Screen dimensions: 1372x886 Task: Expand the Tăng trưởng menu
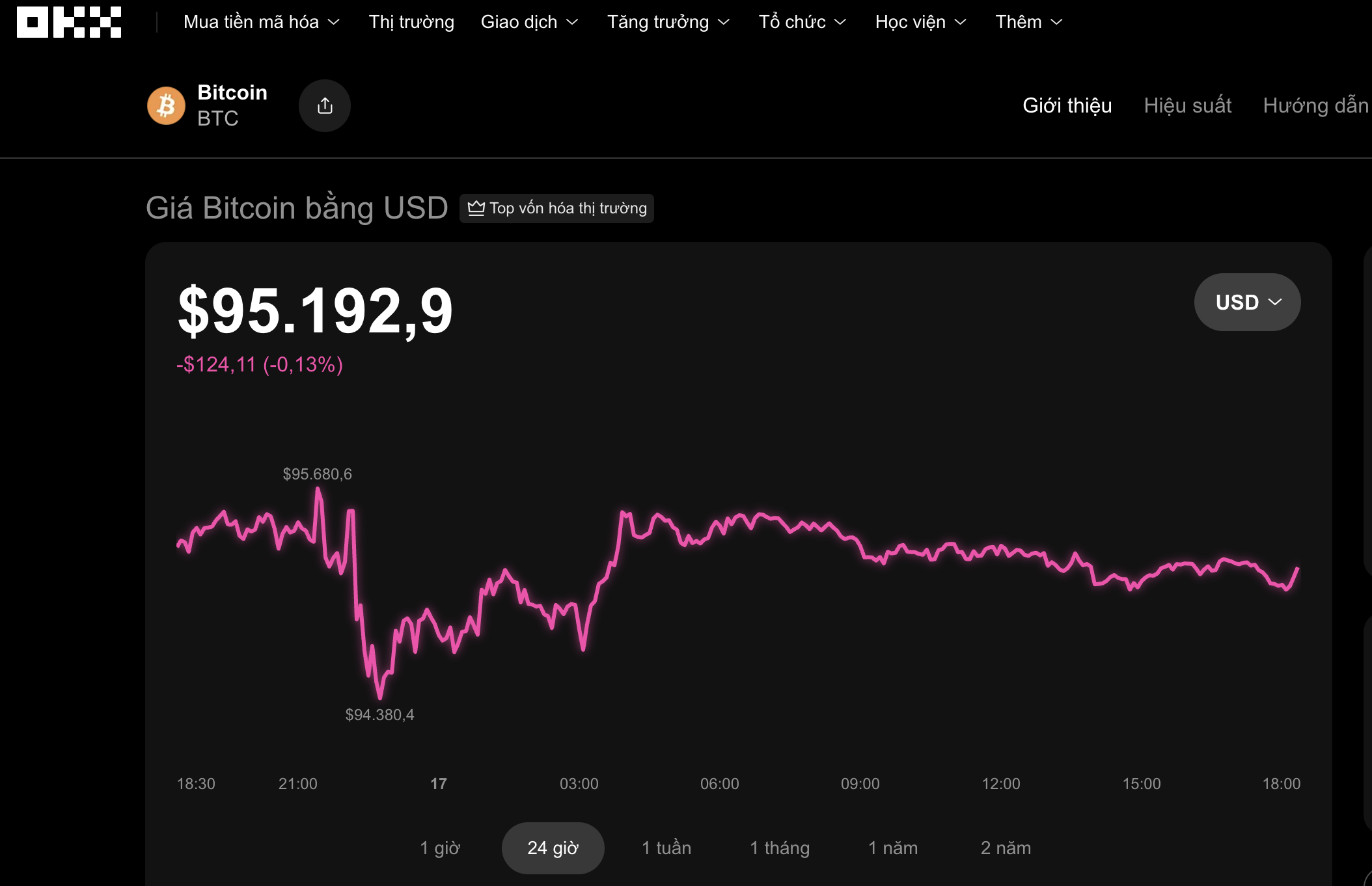(668, 22)
